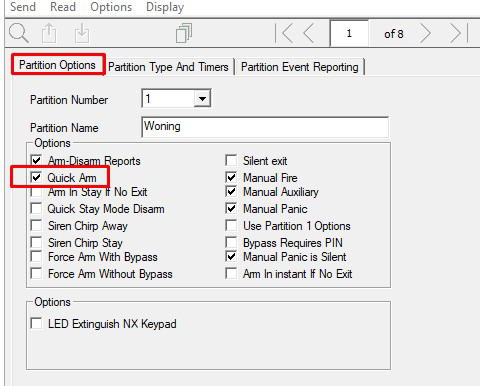
Task: Click the Partition Name field
Action: point(265,127)
